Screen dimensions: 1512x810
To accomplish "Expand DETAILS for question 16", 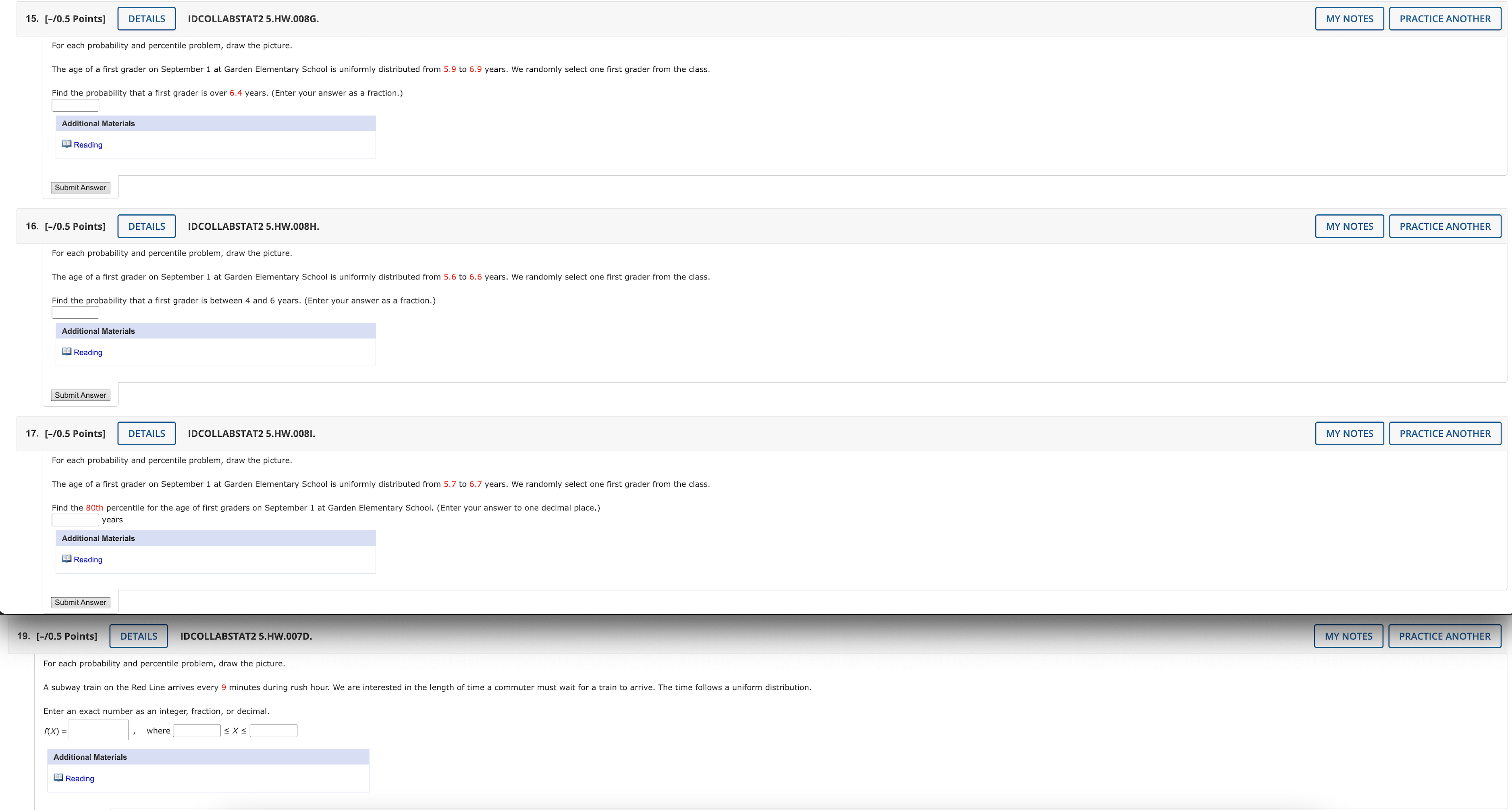I will point(146,226).
